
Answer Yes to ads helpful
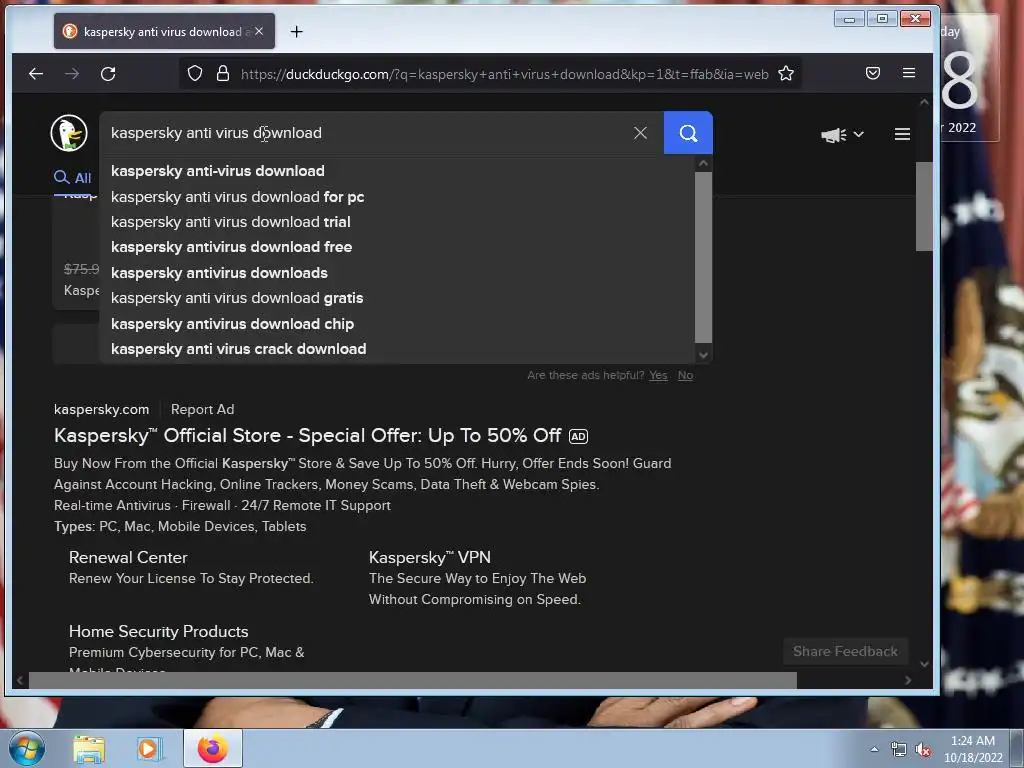pyautogui.click(x=658, y=375)
